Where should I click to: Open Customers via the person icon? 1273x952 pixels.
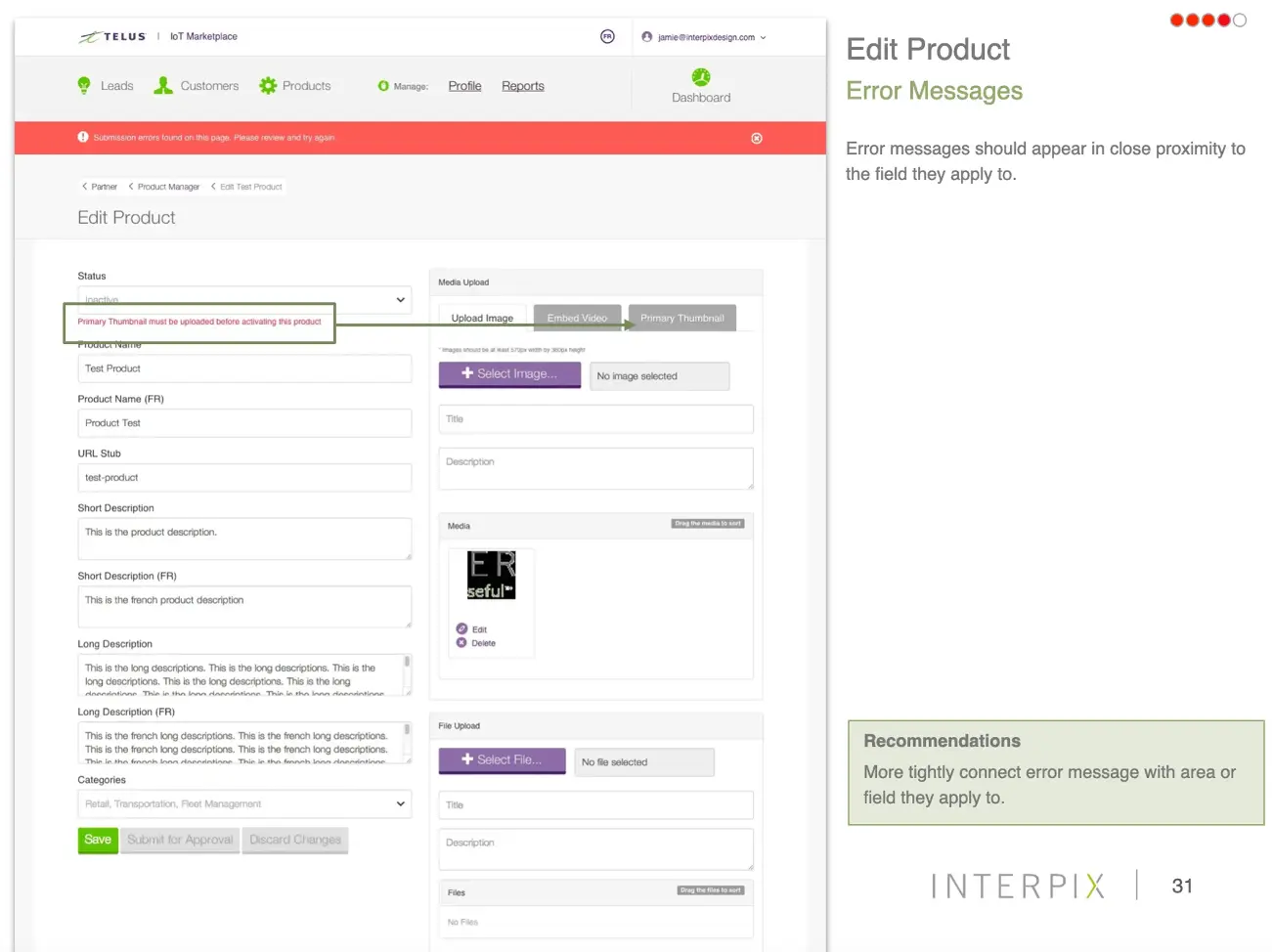163,86
